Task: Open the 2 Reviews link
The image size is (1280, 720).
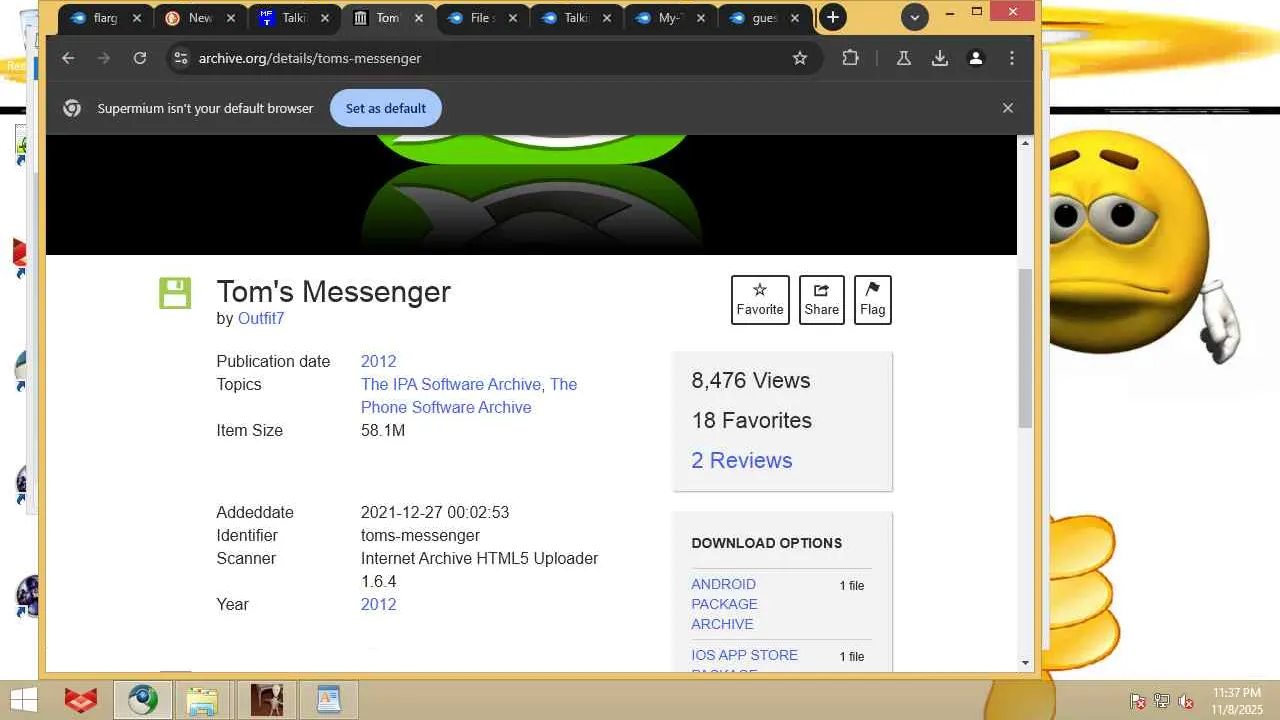Action: tap(742, 460)
